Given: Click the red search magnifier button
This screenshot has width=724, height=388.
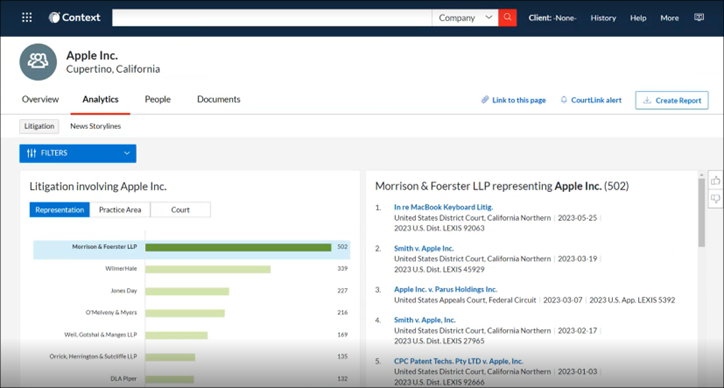Looking at the screenshot, I should tap(507, 18).
